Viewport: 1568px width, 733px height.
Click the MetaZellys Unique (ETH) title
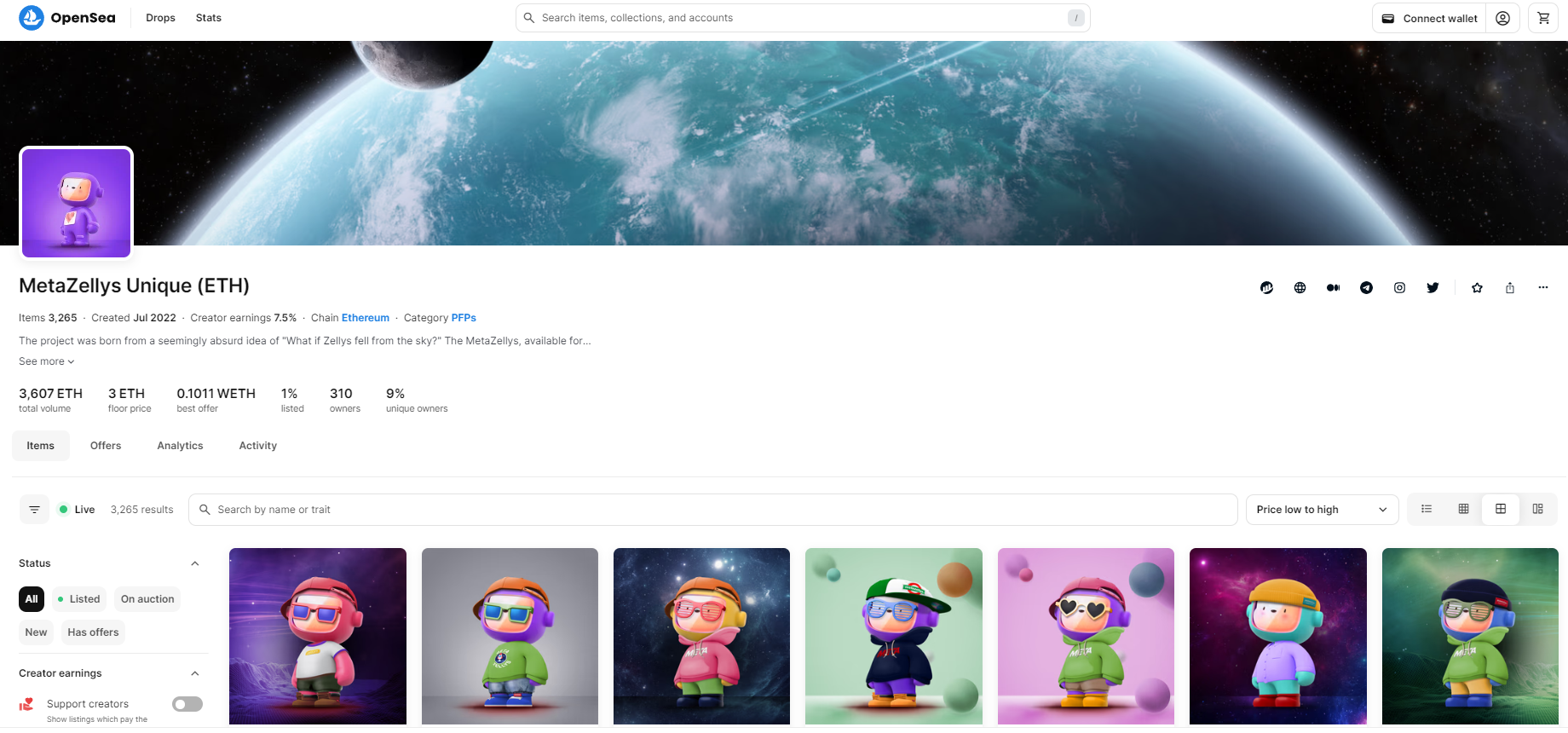134,286
